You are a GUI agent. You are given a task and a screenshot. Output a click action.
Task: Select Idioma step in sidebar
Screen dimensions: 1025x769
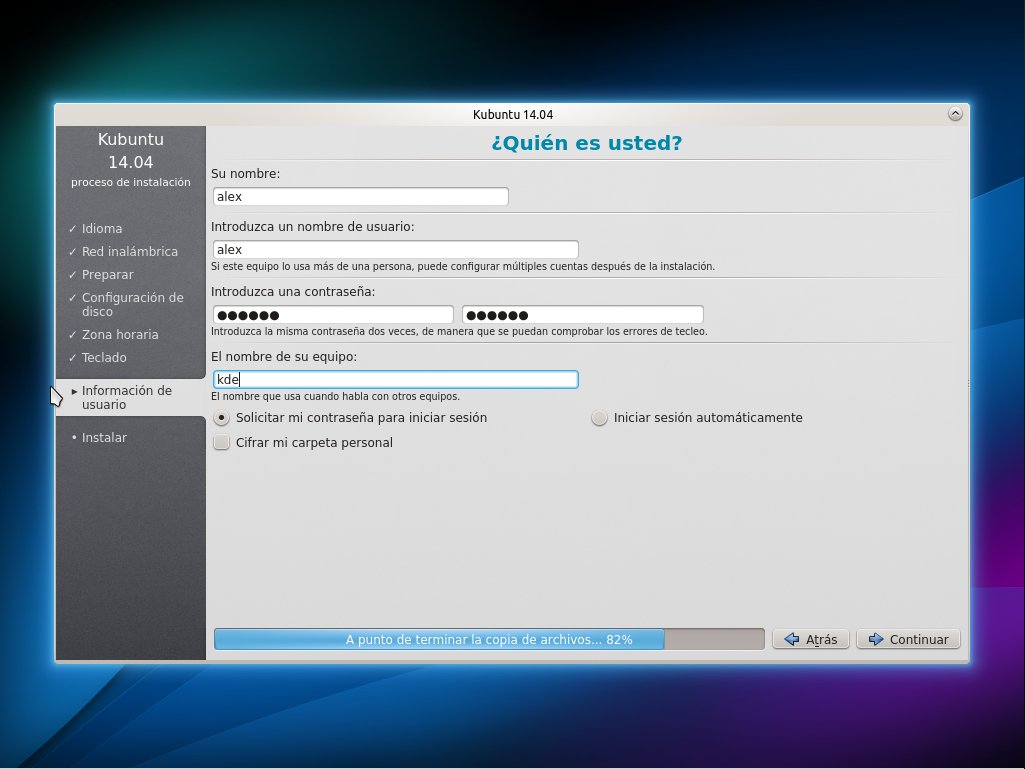pos(102,228)
